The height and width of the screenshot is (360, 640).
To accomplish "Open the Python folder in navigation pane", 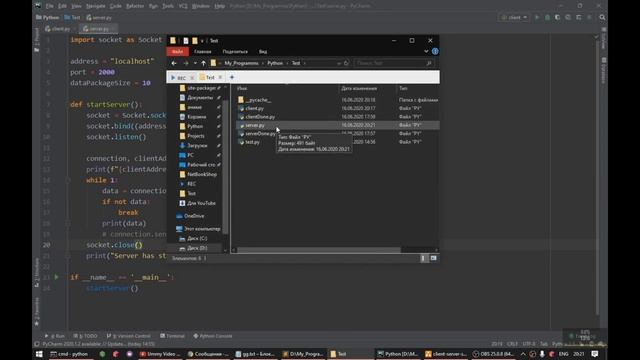I will (x=195, y=127).
